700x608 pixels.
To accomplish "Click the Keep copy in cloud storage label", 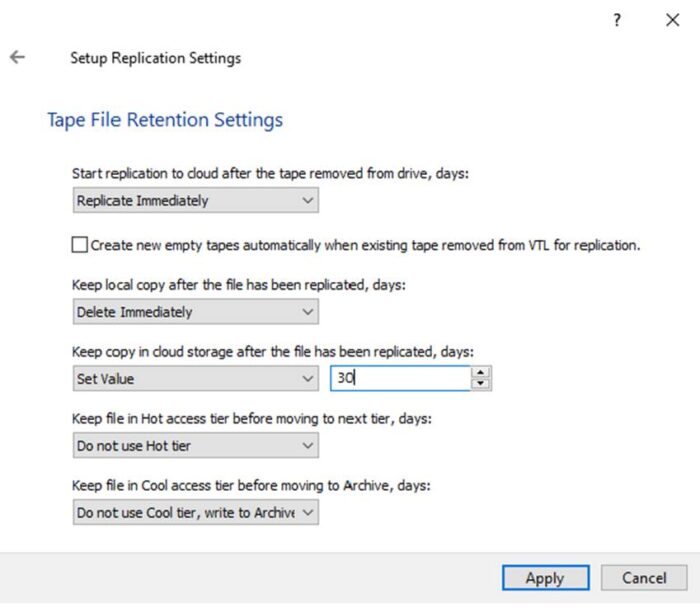I will 272,352.
